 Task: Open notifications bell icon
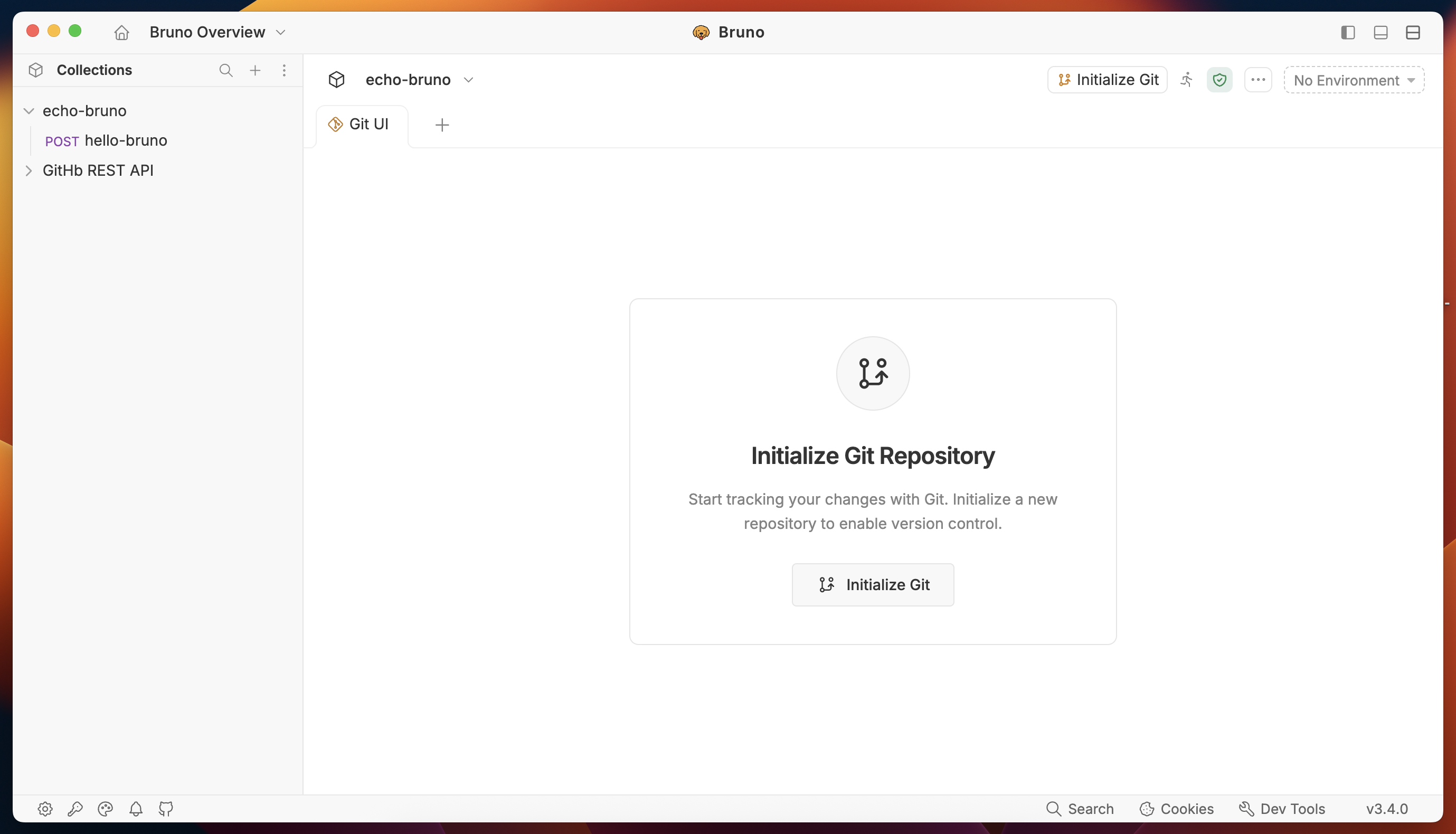(136, 809)
